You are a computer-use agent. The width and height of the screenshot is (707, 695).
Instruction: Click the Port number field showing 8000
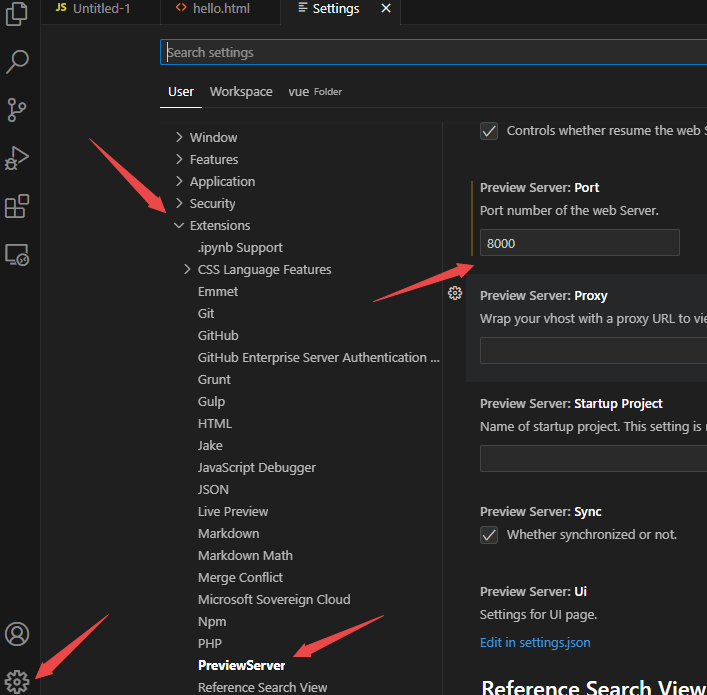[x=579, y=243]
